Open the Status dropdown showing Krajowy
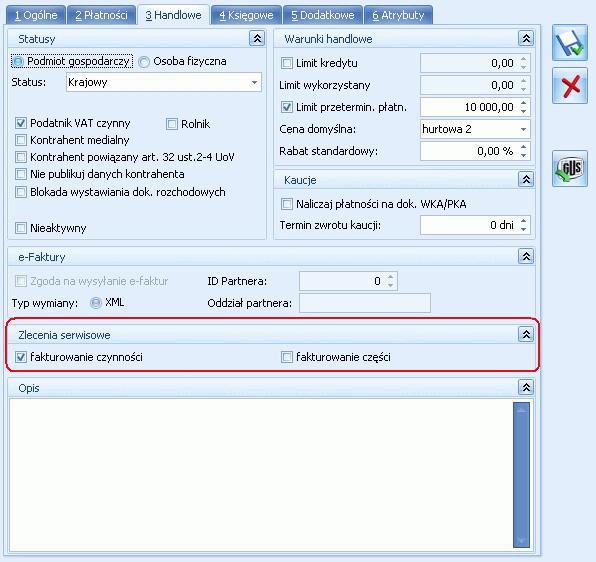Viewport: 596px width, 562px height. click(x=164, y=82)
